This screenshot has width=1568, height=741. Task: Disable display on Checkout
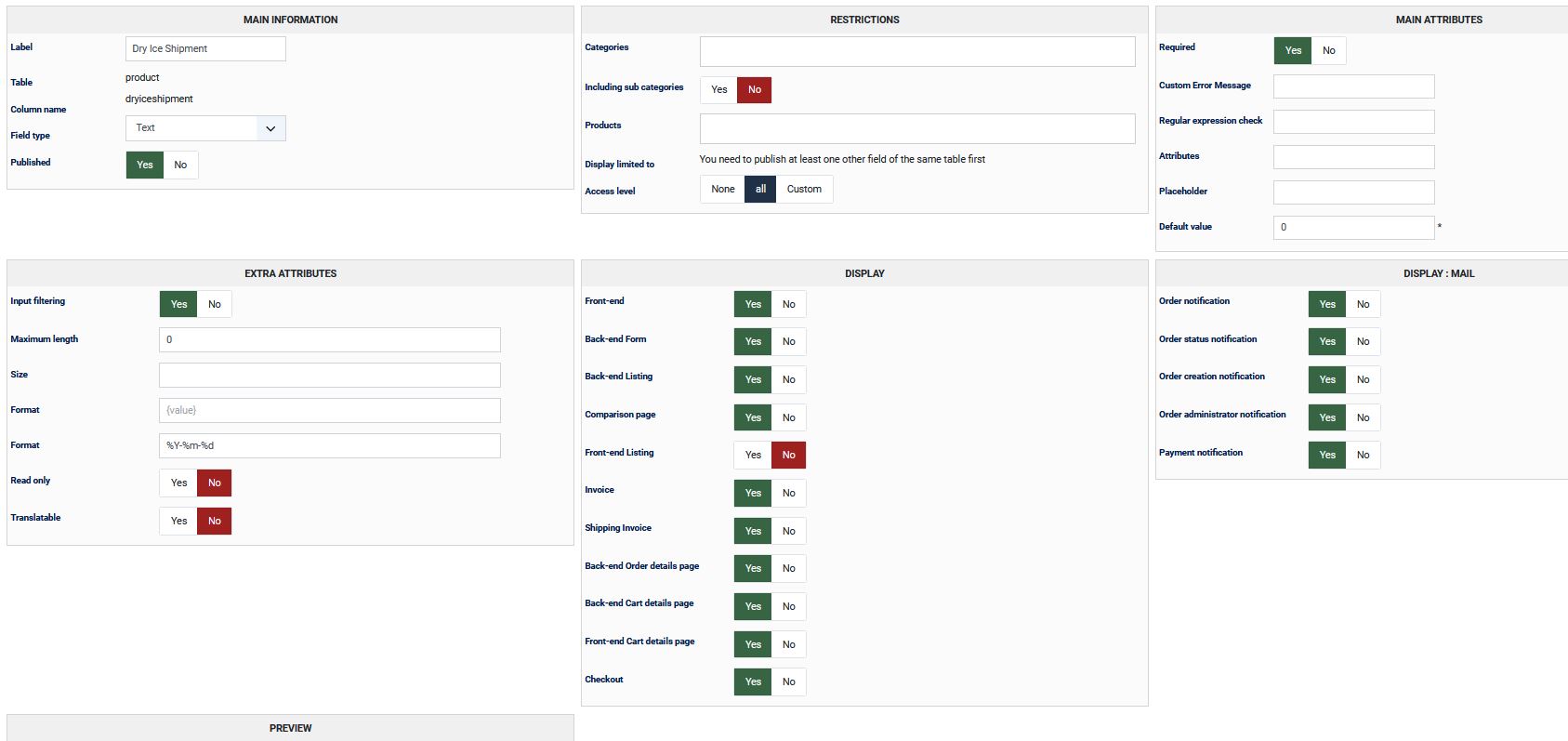pos(788,681)
